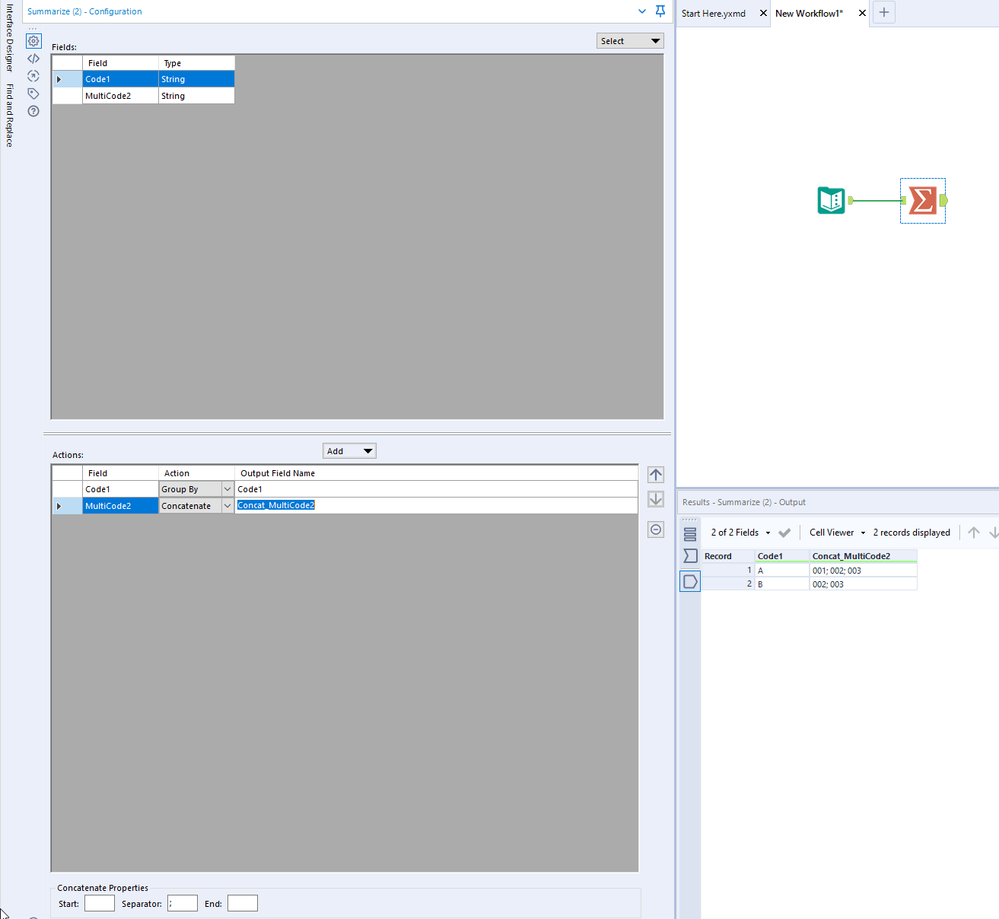
Task: Open the Interface Designer side tab
Action: [x=9, y=38]
